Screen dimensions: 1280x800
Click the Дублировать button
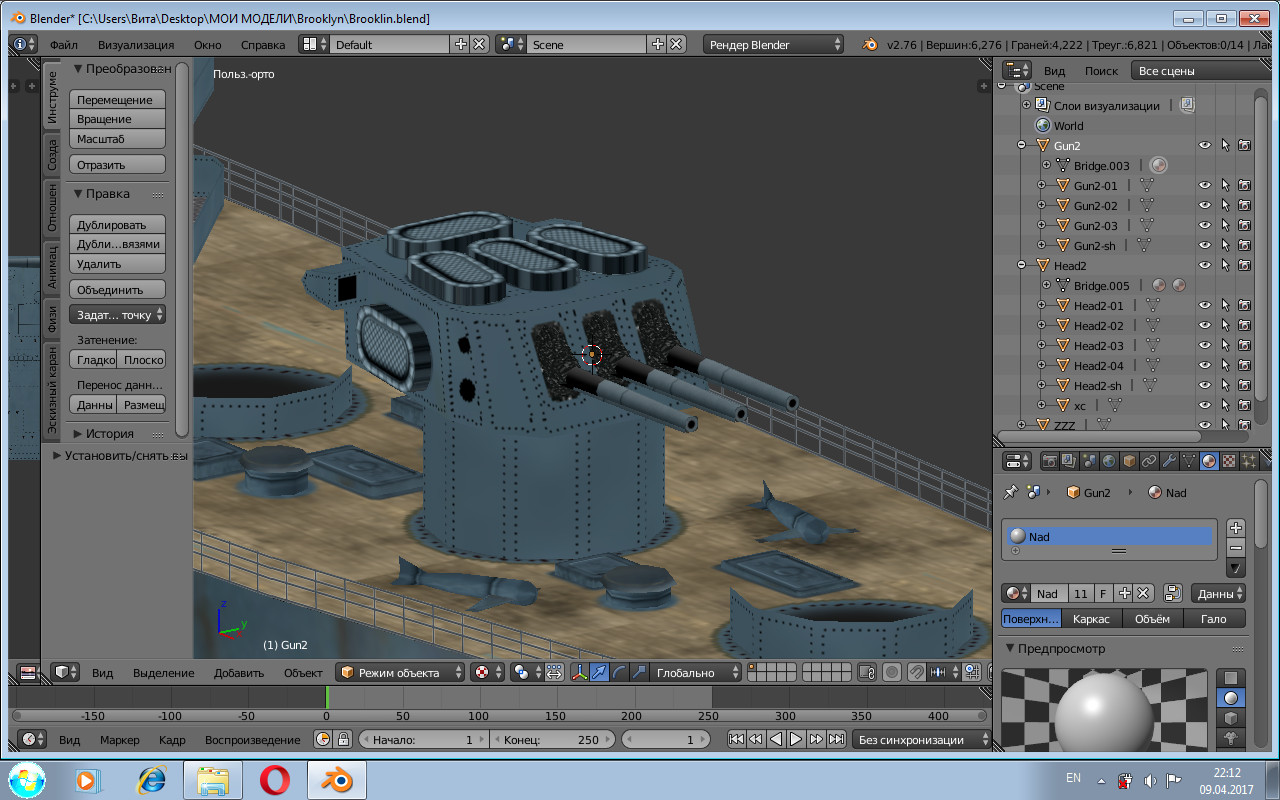click(117, 225)
